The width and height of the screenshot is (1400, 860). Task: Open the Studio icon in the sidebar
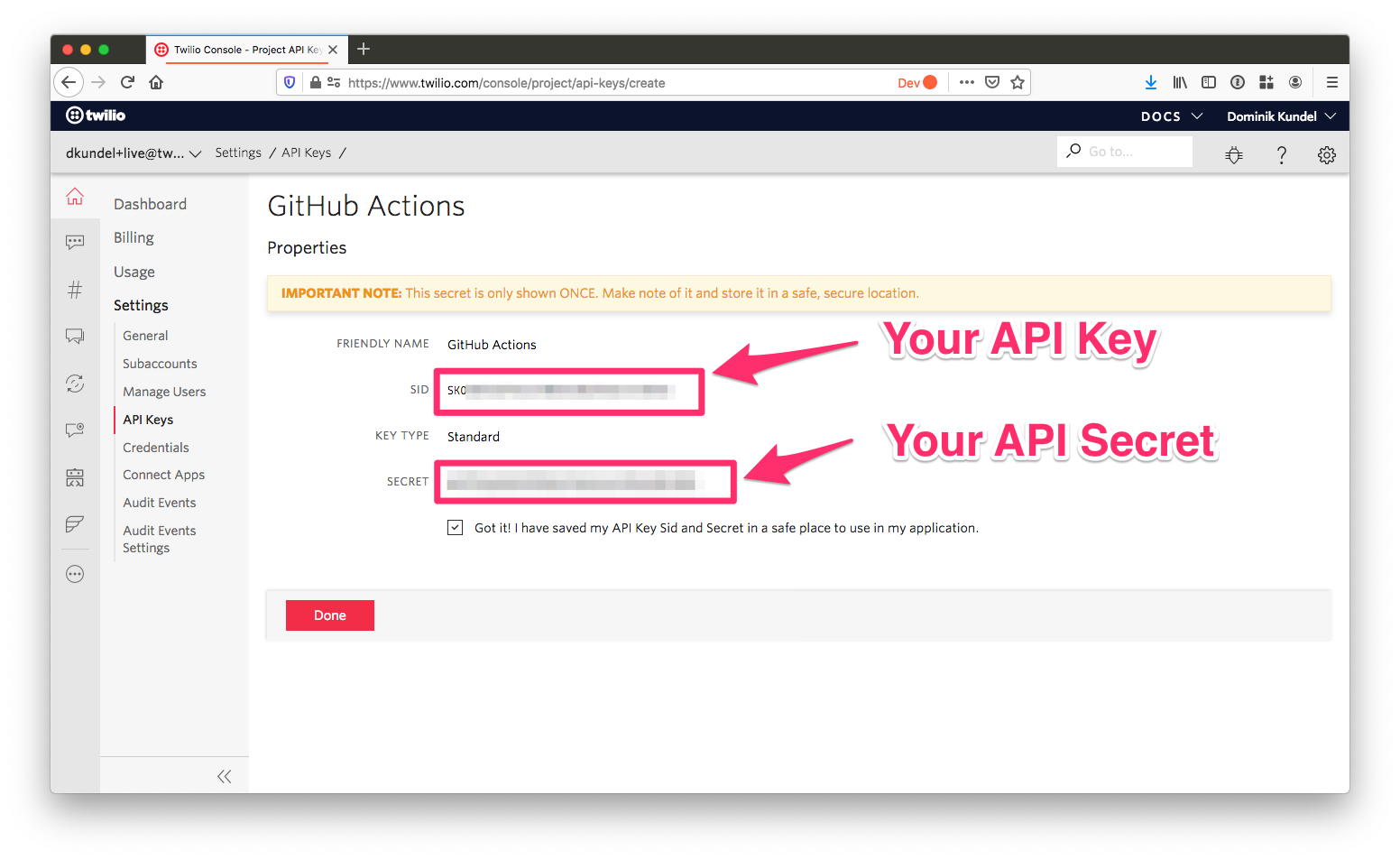pos(75,477)
